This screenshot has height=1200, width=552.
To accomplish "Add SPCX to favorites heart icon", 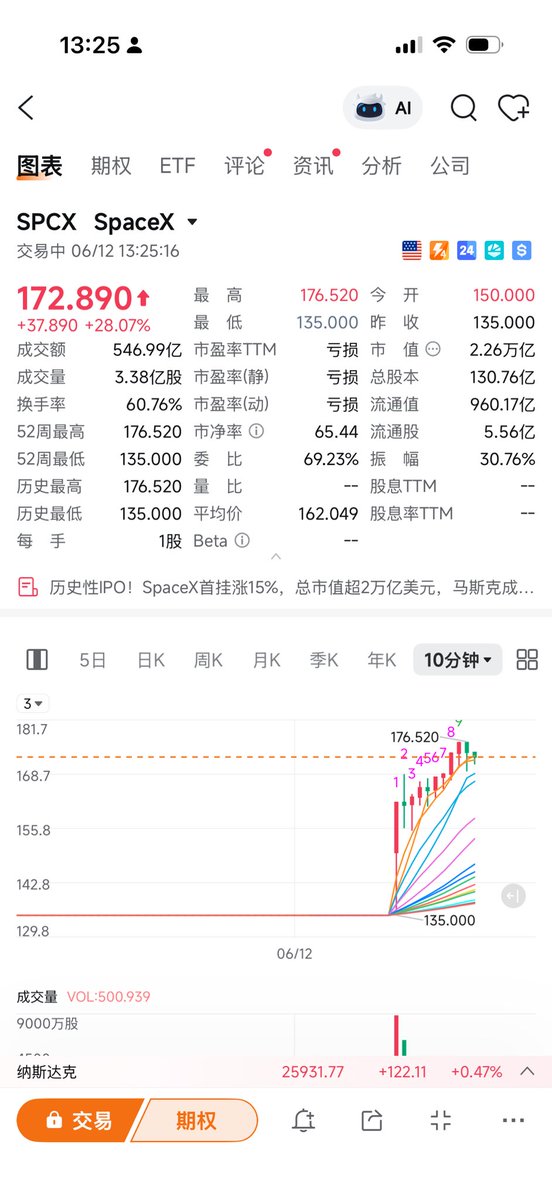I will point(514,108).
